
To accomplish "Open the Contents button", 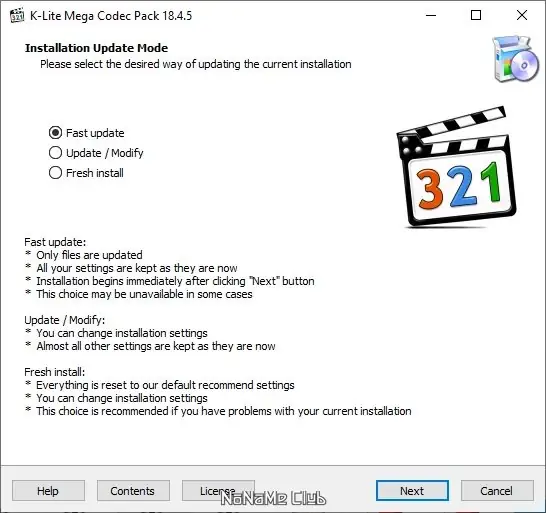I will click(x=133, y=491).
